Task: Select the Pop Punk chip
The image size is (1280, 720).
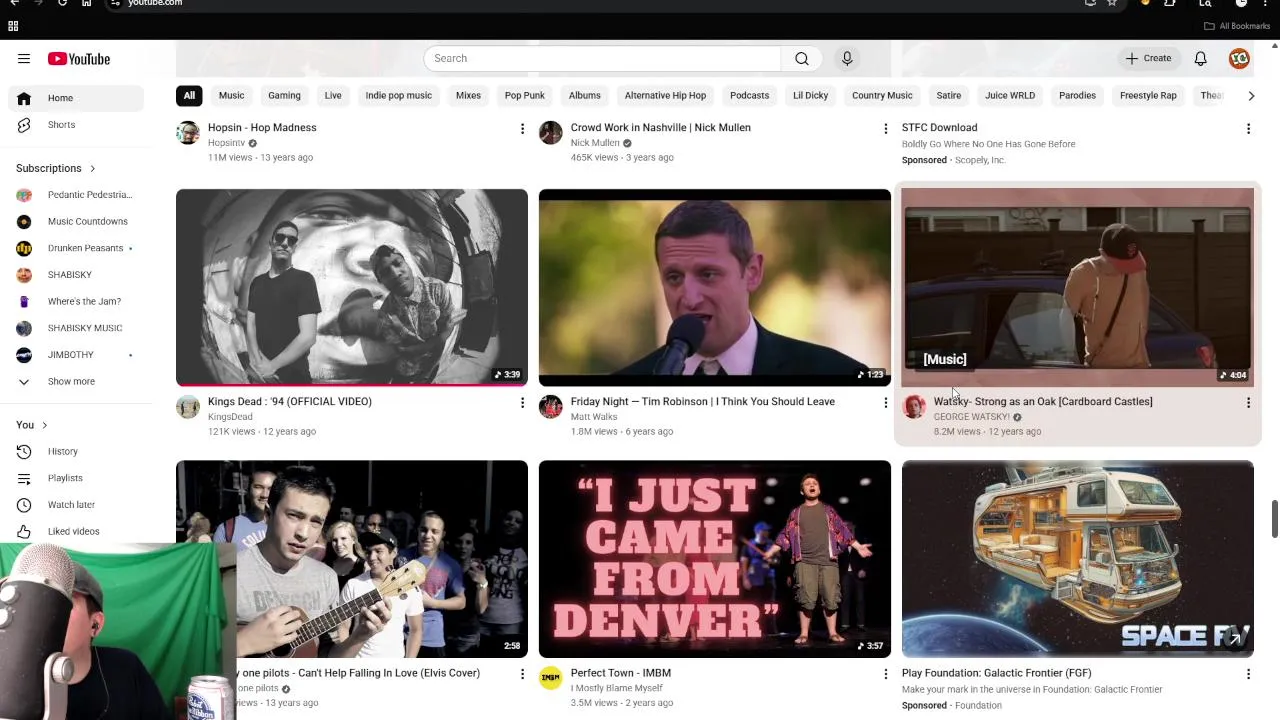Action: pyautogui.click(x=525, y=95)
